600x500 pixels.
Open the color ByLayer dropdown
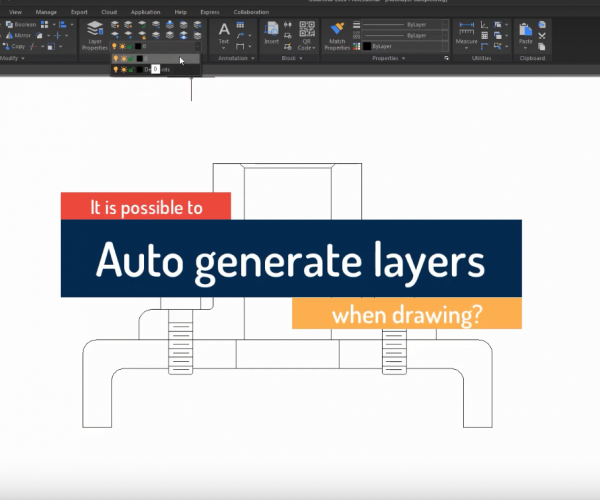(x=445, y=46)
